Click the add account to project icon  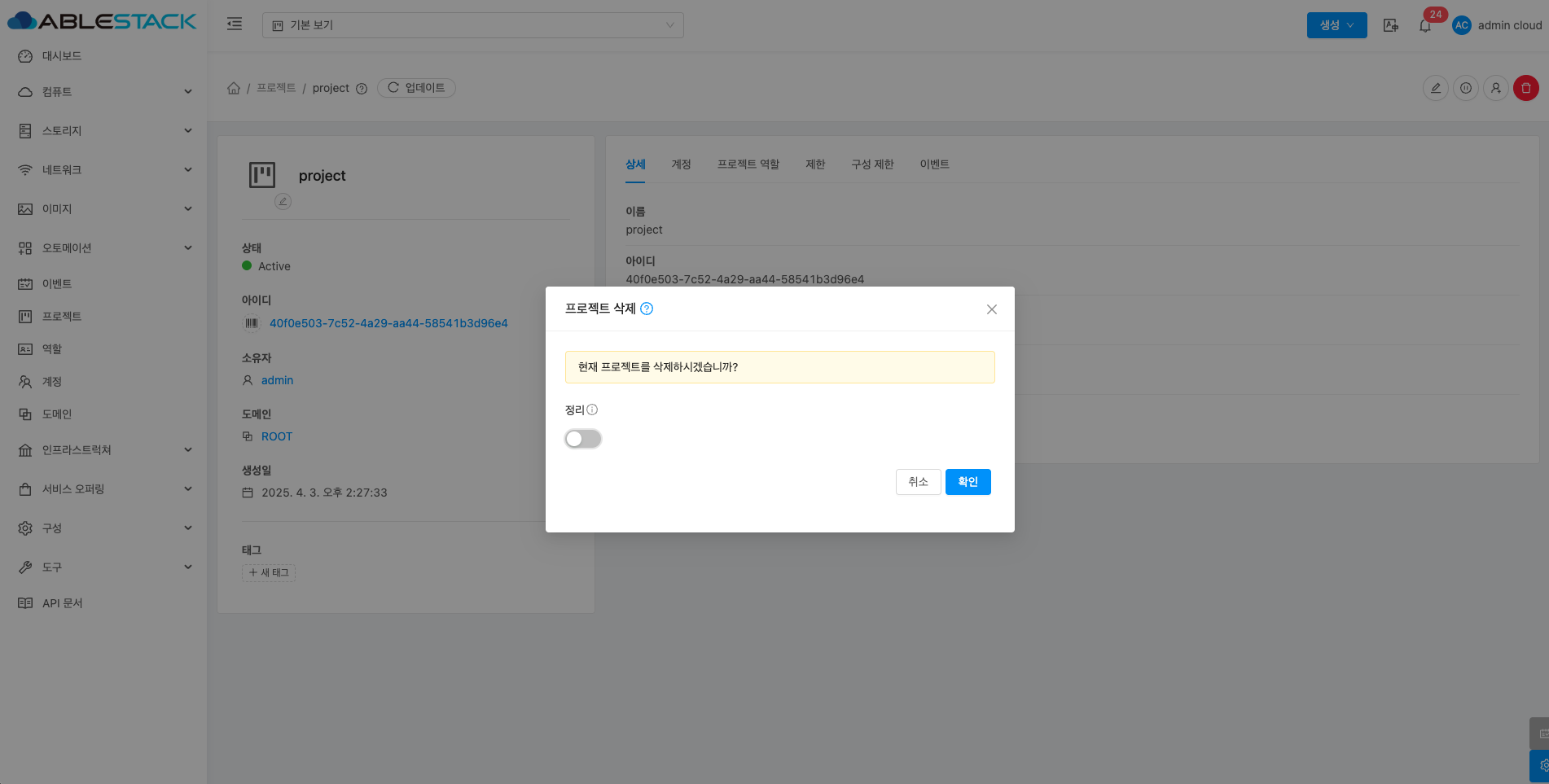click(x=1495, y=88)
